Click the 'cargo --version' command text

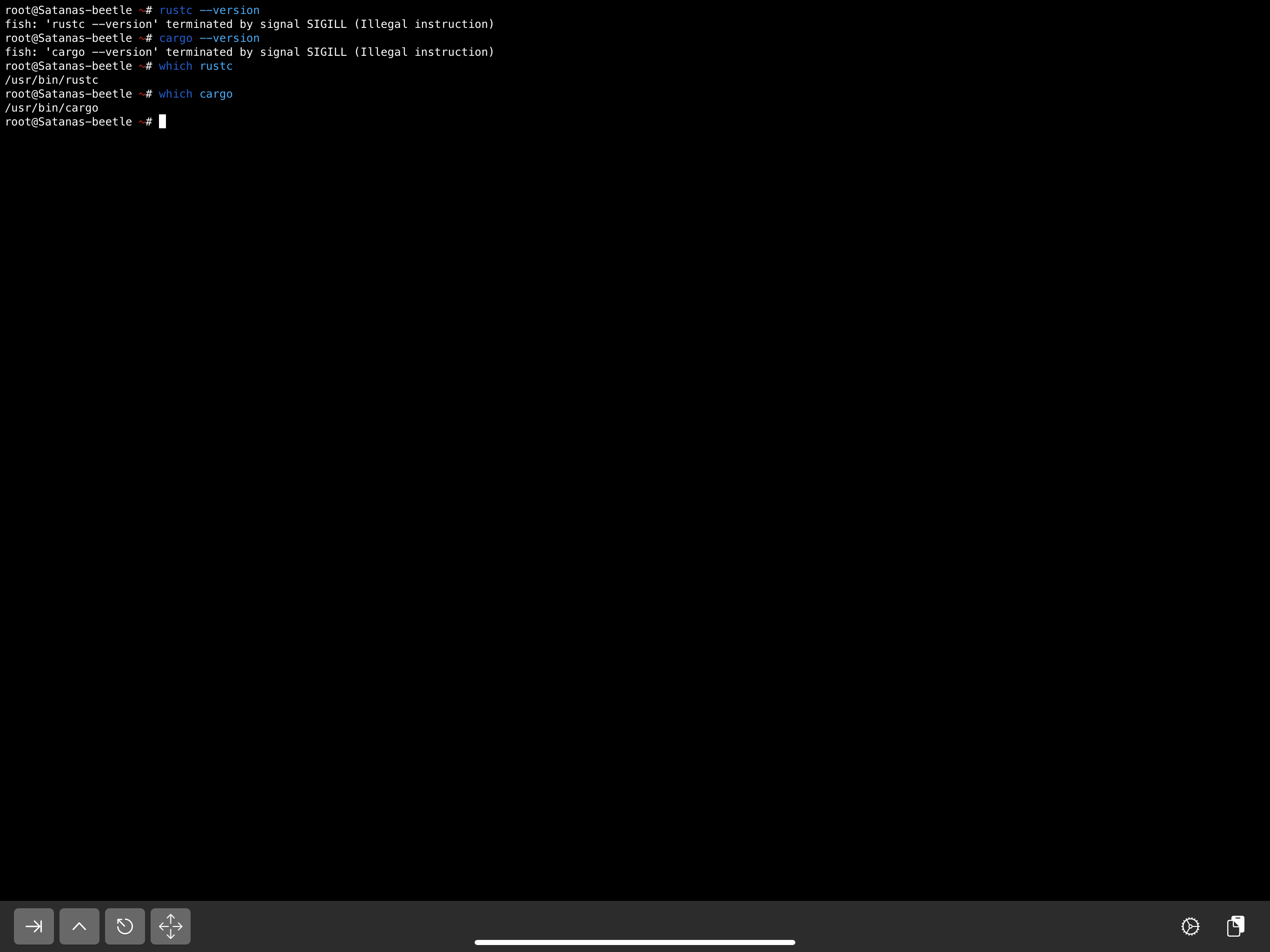[x=210, y=39]
